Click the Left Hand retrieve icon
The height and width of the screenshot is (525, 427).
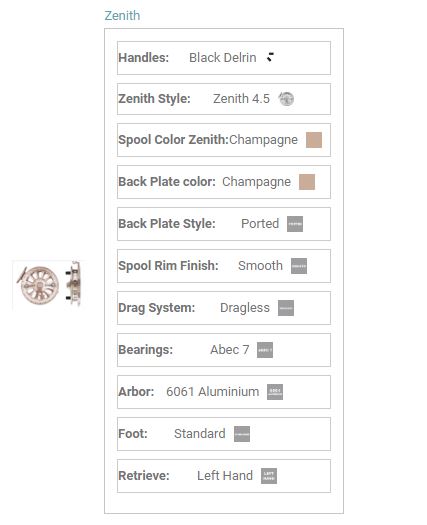click(269, 476)
